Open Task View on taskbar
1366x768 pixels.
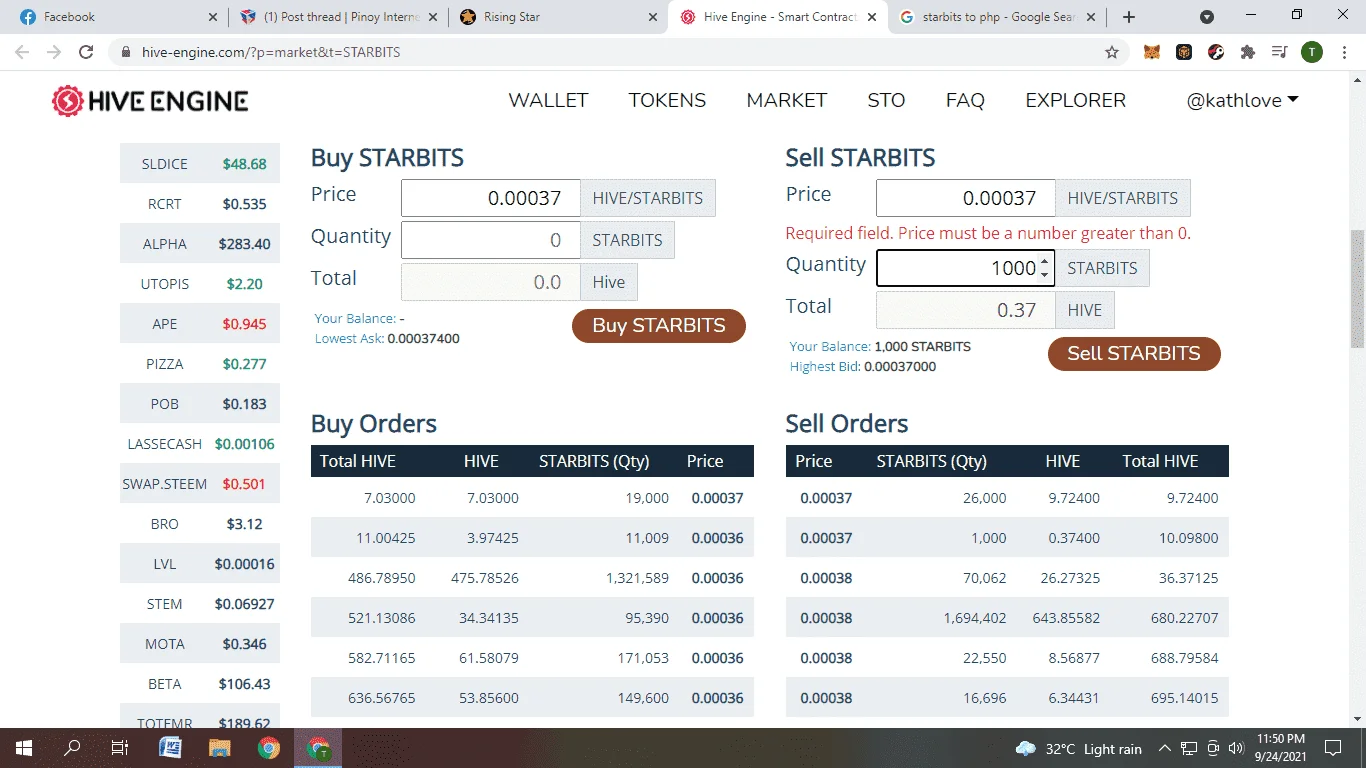point(119,748)
